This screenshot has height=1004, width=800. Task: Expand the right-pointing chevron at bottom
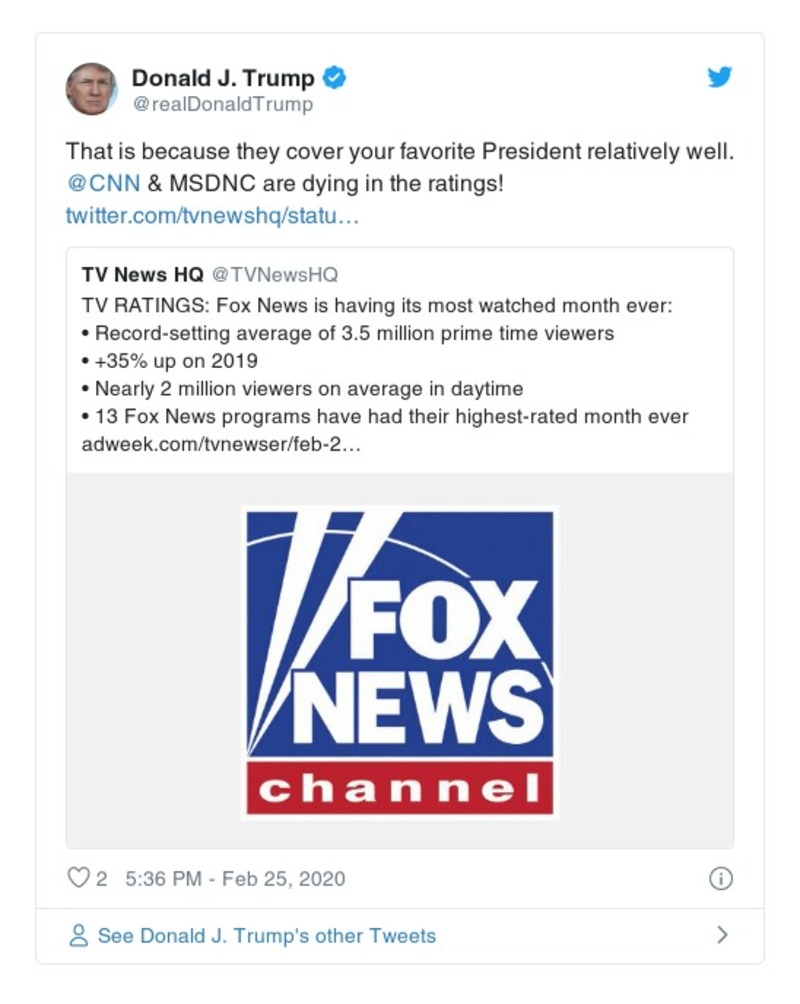pyautogui.click(x=722, y=935)
